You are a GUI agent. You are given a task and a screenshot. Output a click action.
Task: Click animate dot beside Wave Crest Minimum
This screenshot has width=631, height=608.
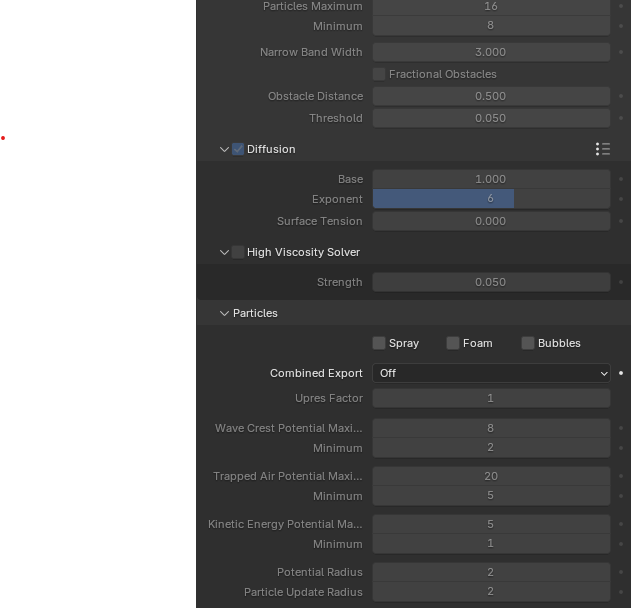pyautogui.click(x=621, y=447)
